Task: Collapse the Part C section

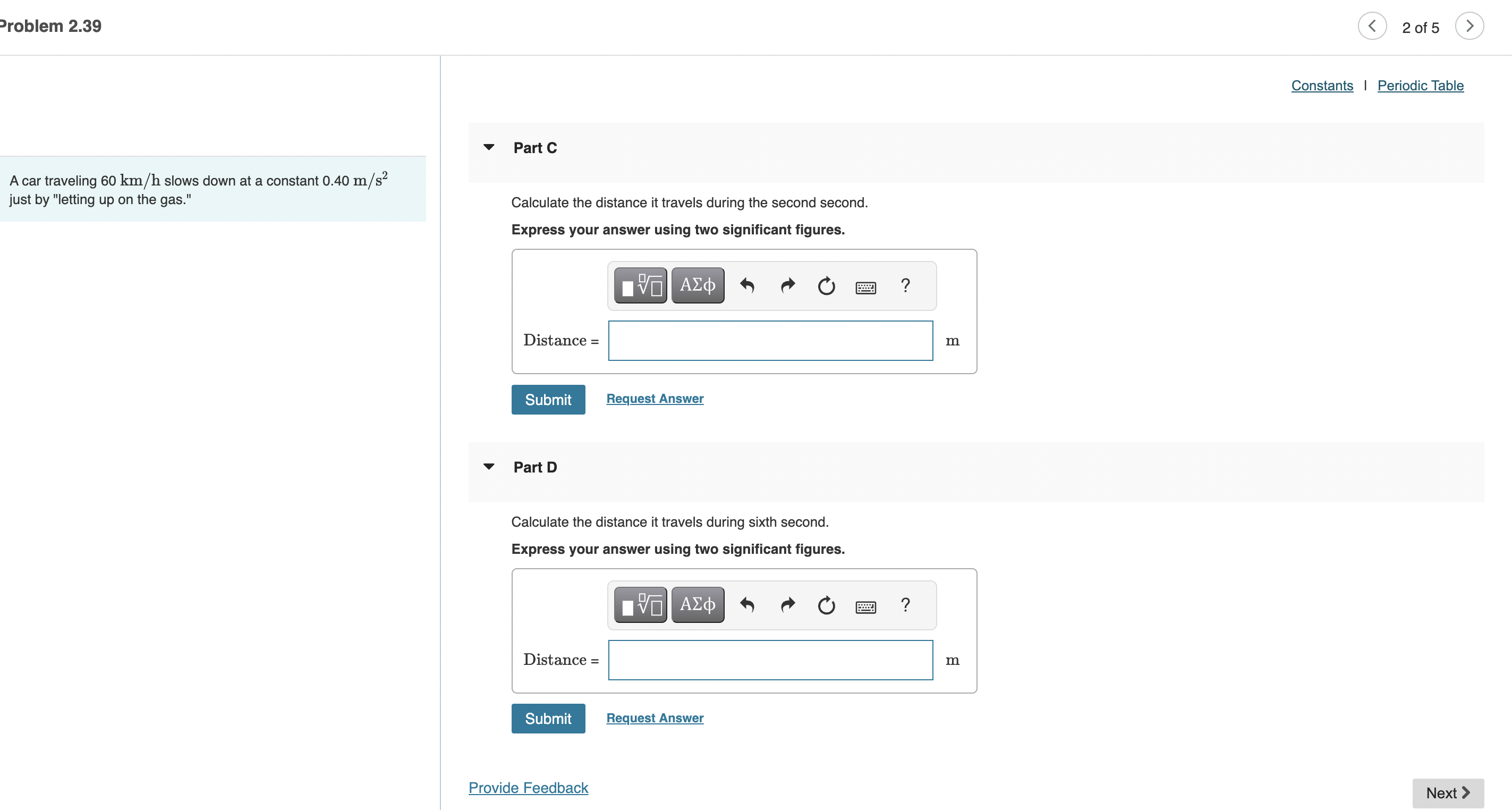Action: (488, 147)
